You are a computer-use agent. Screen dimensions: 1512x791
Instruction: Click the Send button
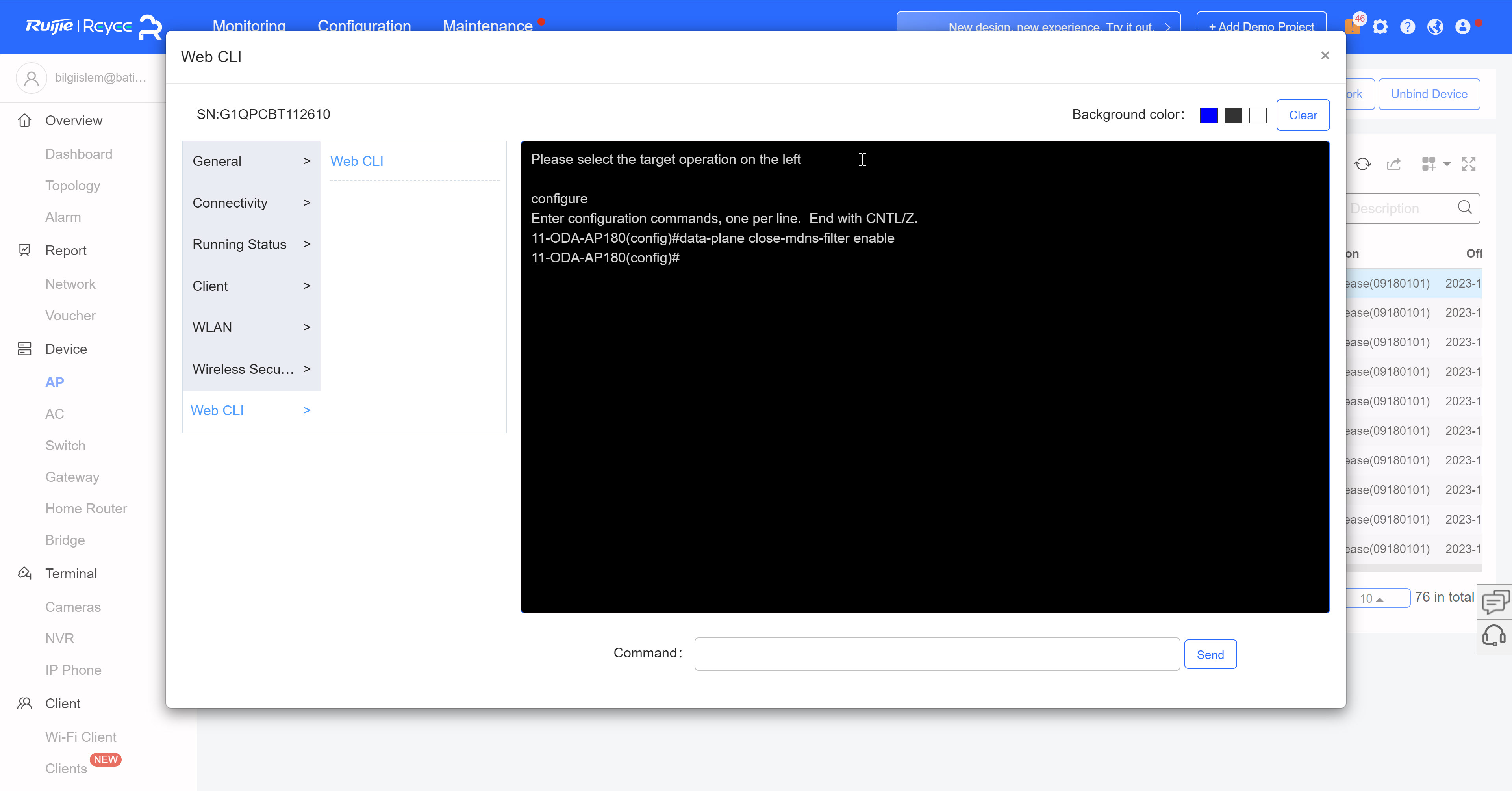(1210, 654)
